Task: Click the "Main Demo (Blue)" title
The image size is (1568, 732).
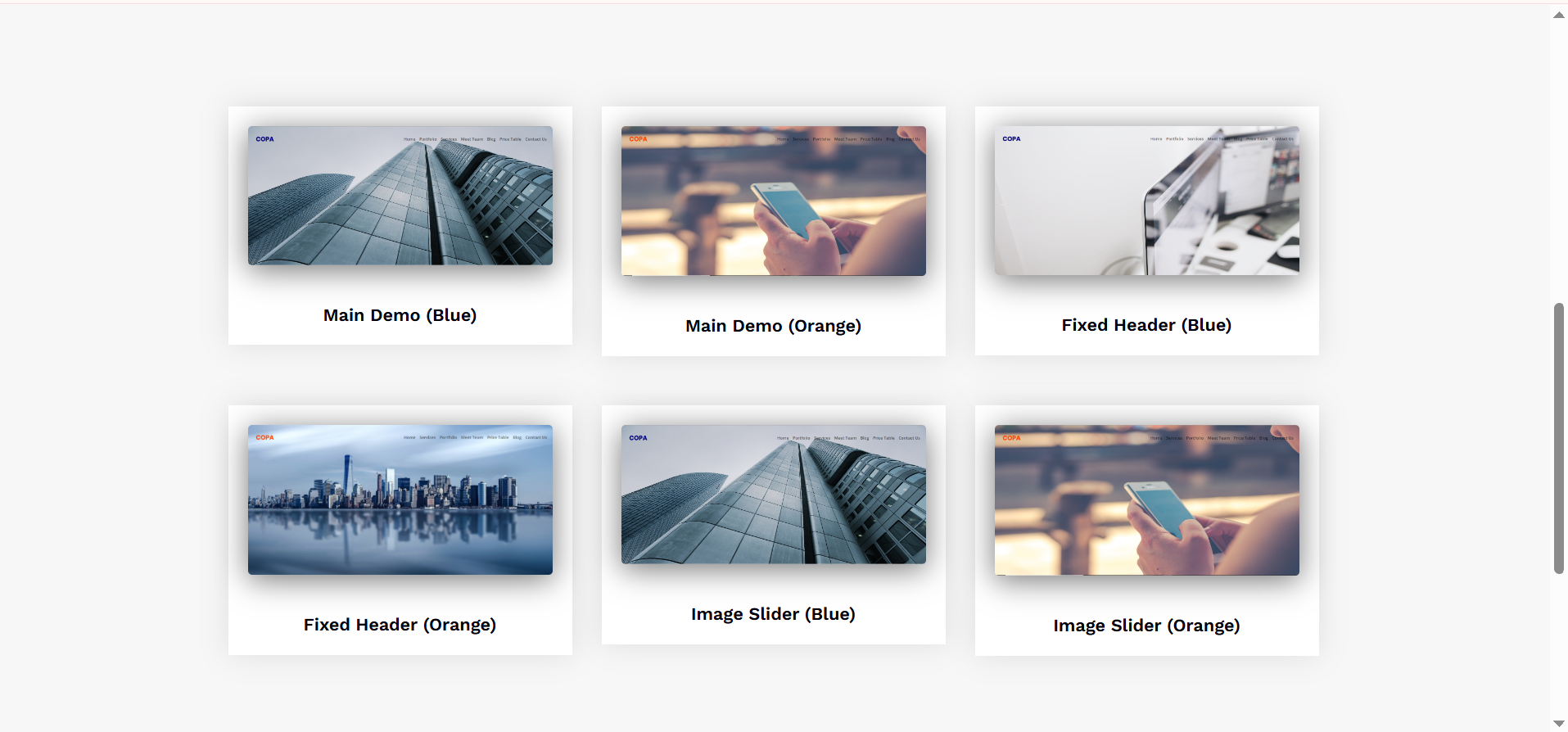Action: coord(400,315)
